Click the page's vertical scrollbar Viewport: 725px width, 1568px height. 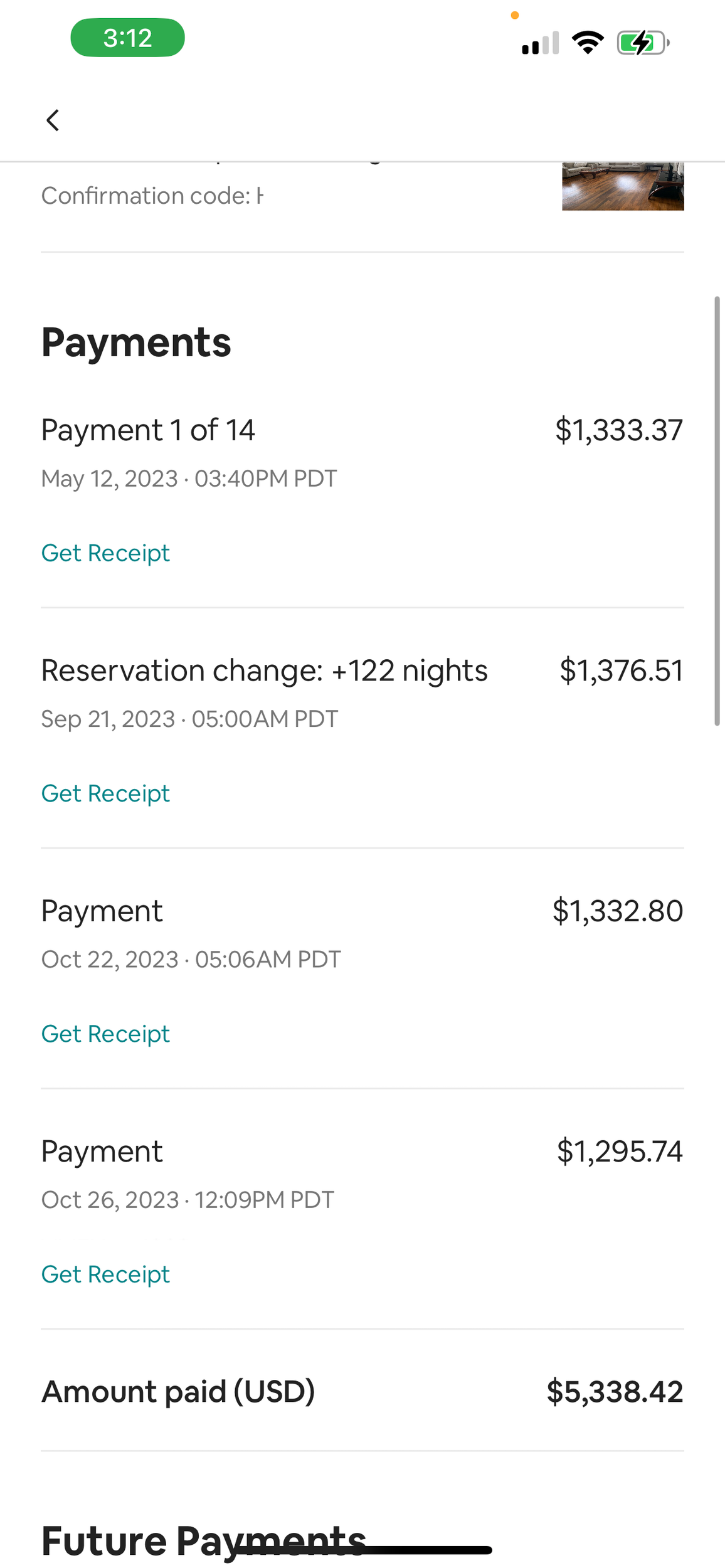[x=717, y=511]
